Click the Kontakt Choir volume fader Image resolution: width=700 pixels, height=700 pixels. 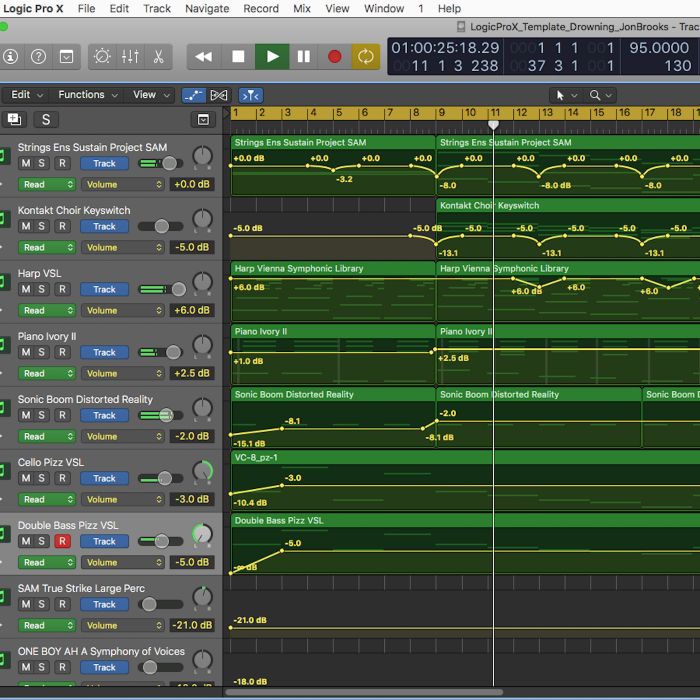pos(162,226)
